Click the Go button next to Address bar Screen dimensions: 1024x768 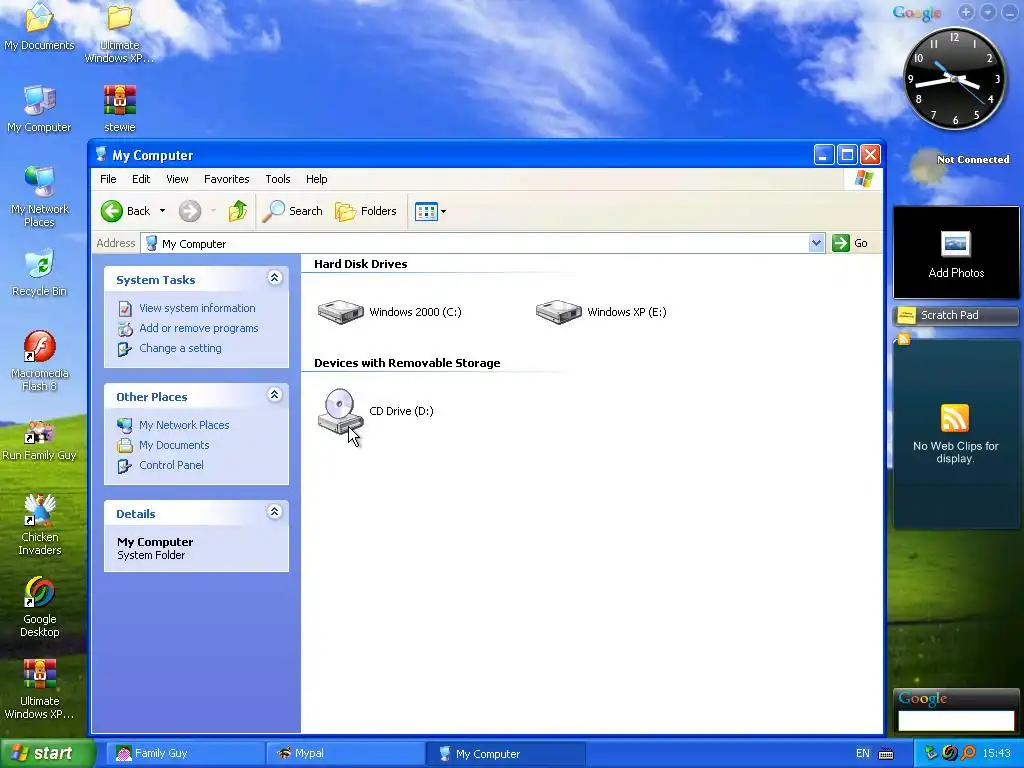pyautogui.click(x=850, y=243)
